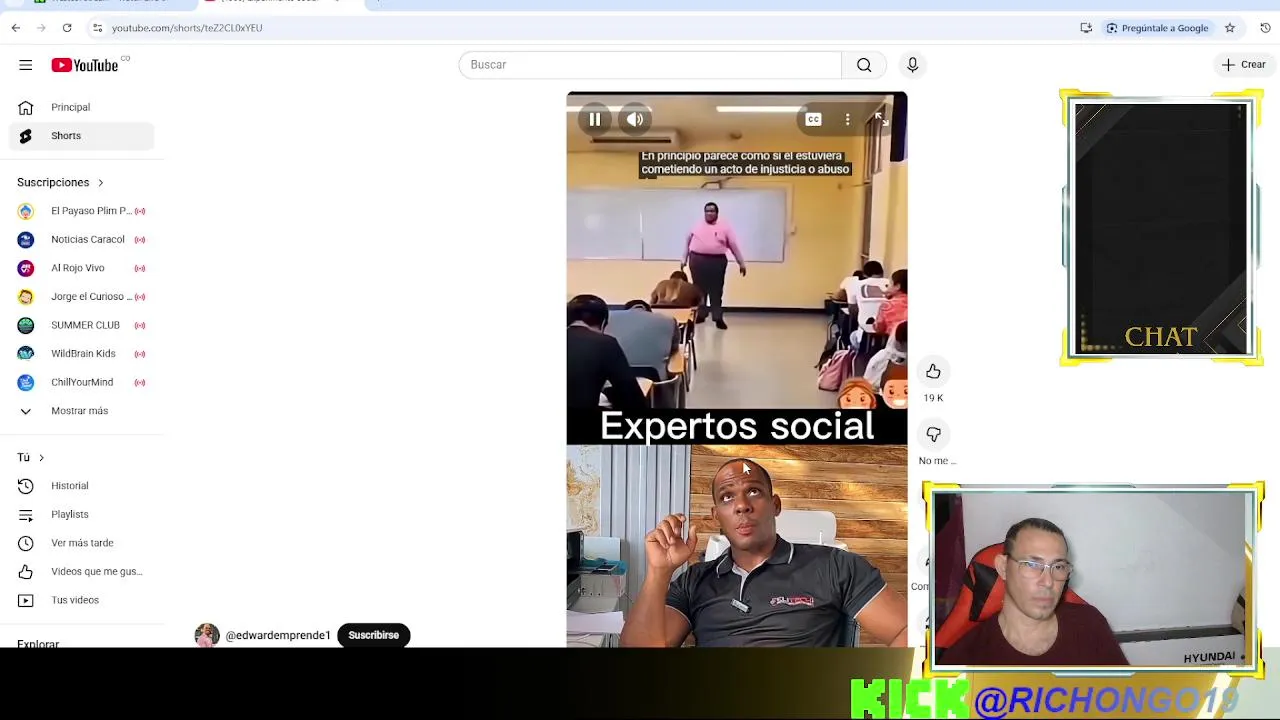Dislike the Short with thumbs down
The image size is (1280, 720).
coord(933,435)
